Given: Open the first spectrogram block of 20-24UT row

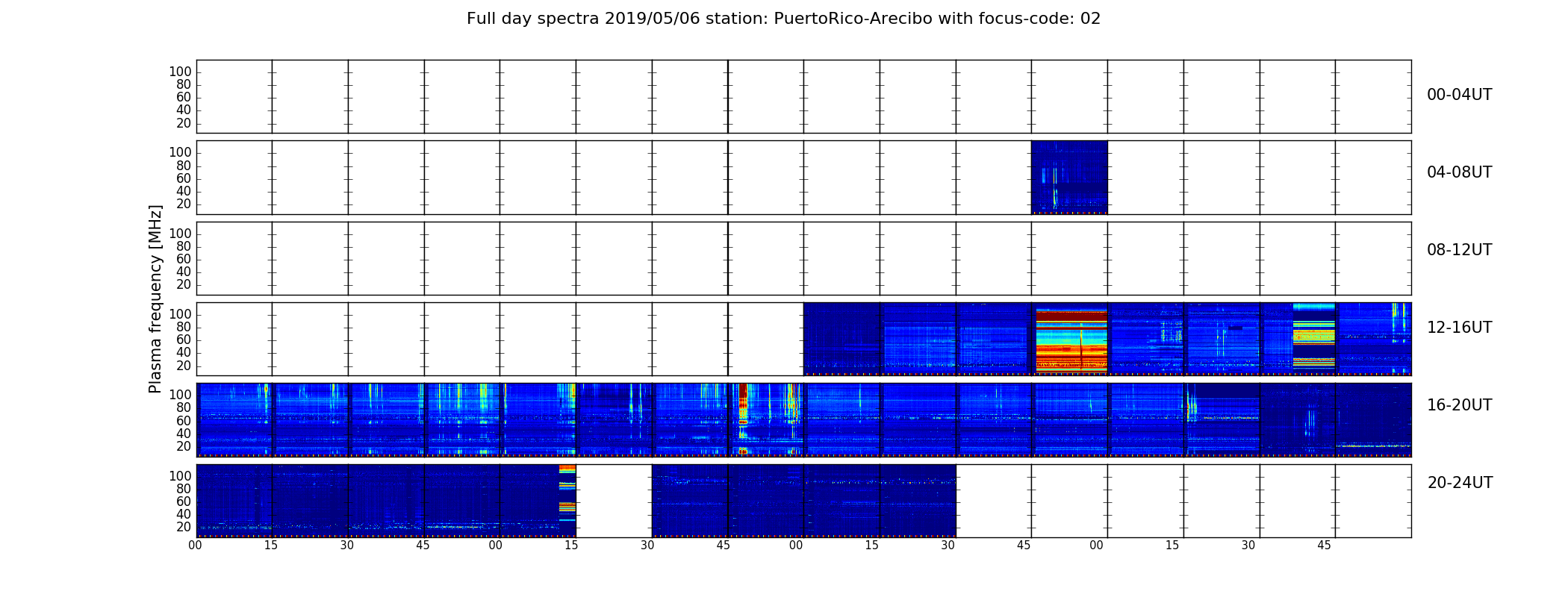Looking at the screenshot, I should pyautogui.click(x=234, y=501).
